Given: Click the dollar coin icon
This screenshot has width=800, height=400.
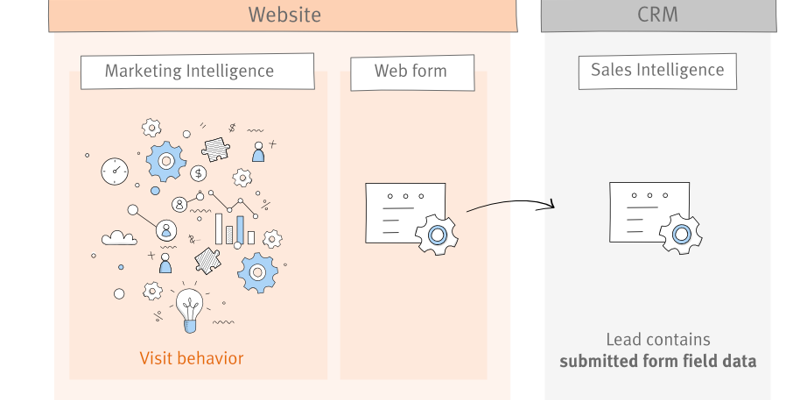Looking at the screenshot, I should click(x=198, y=173).
